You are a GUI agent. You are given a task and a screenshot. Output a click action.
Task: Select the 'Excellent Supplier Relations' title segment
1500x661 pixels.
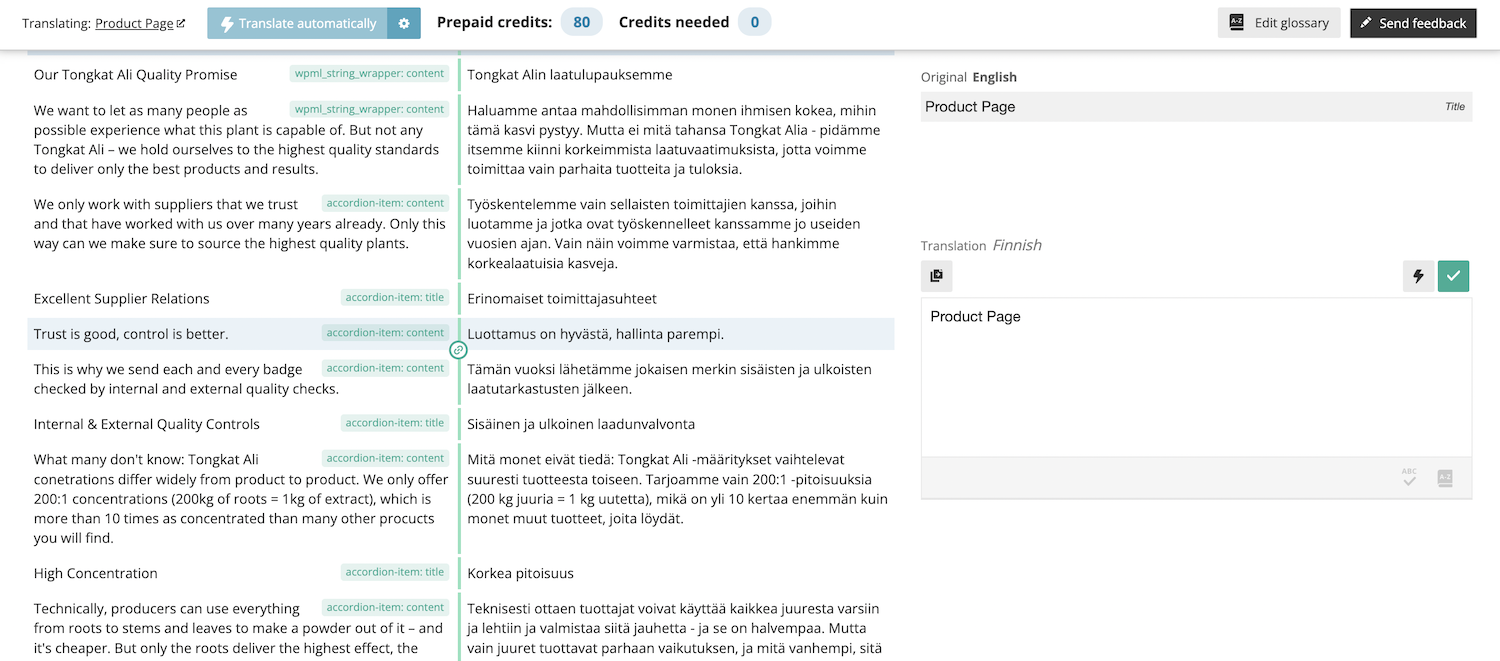click(x=121, y=297)
